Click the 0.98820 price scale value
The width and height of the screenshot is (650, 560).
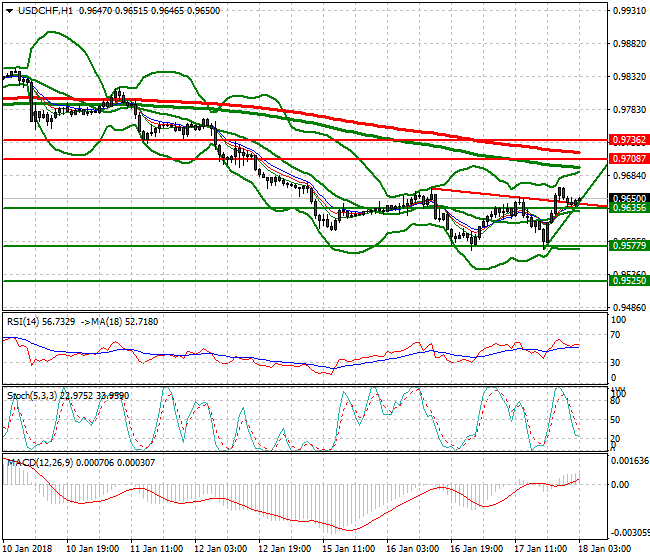tap(630, 44)
